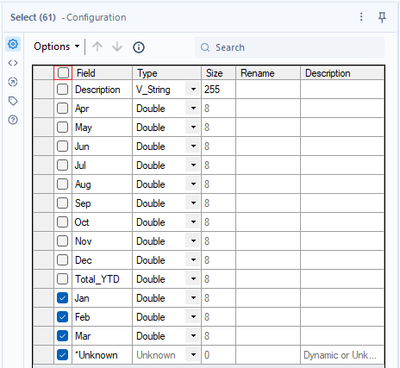
Task: Select the Sep field name
Action: [83, 203]
